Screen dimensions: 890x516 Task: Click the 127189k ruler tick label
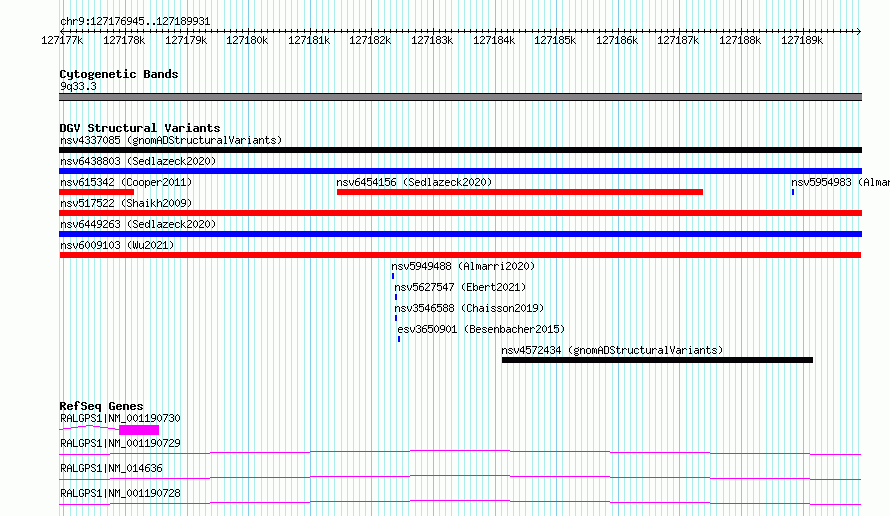[802, 40]
